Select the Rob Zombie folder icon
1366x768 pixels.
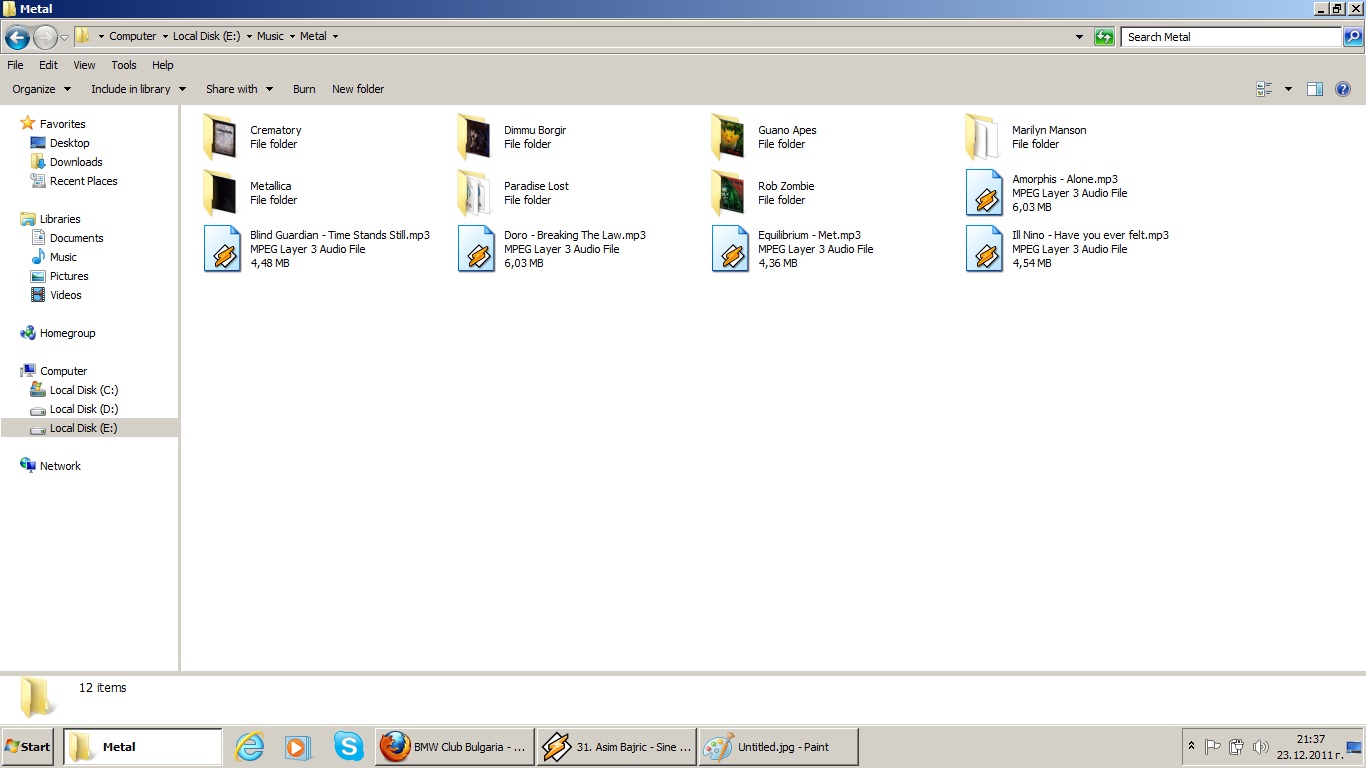(x=729, y=193)
